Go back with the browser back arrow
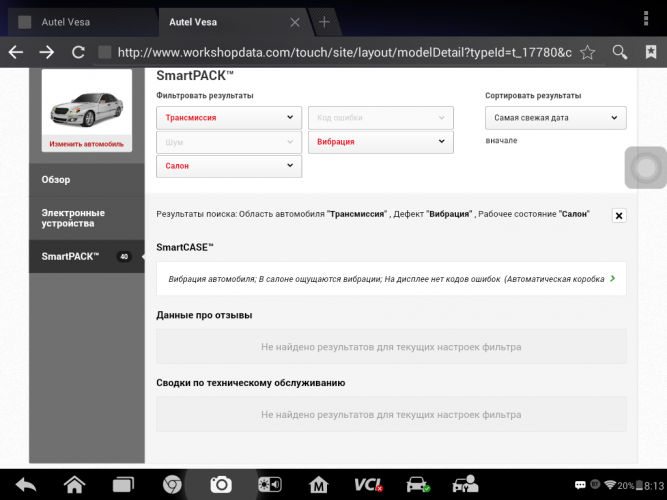Screen dimensions: 667x500 coord(16,52)
